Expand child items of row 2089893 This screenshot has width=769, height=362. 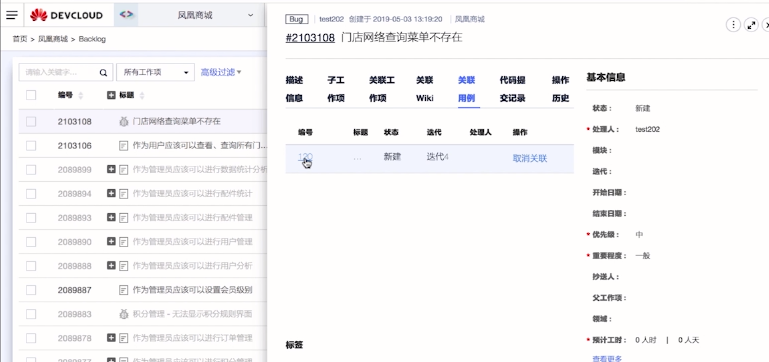coord(111,217)
